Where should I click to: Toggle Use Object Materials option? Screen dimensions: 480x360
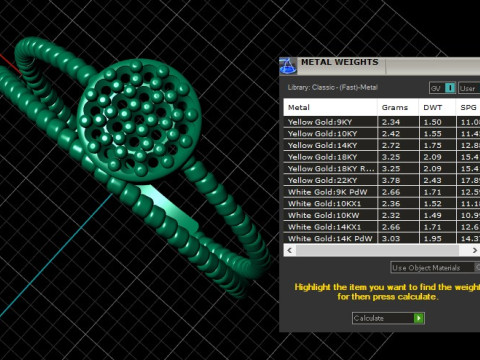[435, 268]
